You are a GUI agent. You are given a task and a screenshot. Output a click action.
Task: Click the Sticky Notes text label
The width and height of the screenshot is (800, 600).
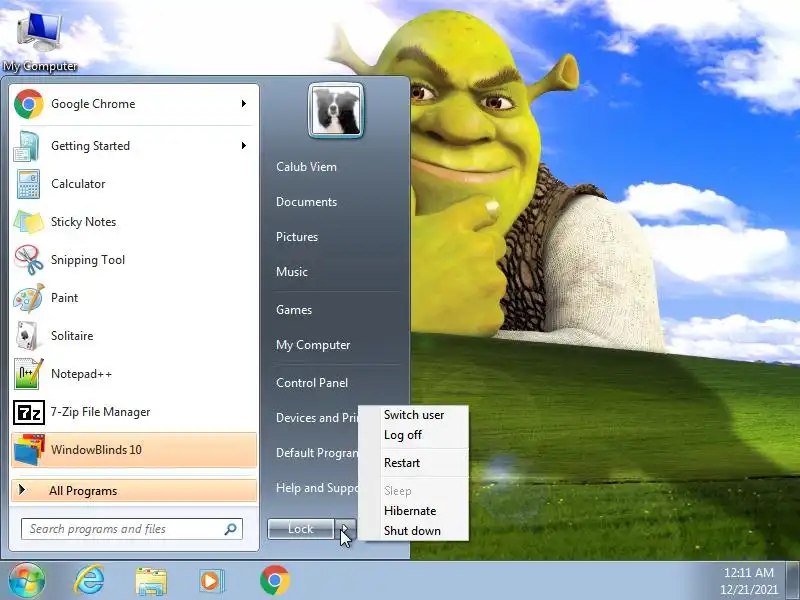pos(83,222)
